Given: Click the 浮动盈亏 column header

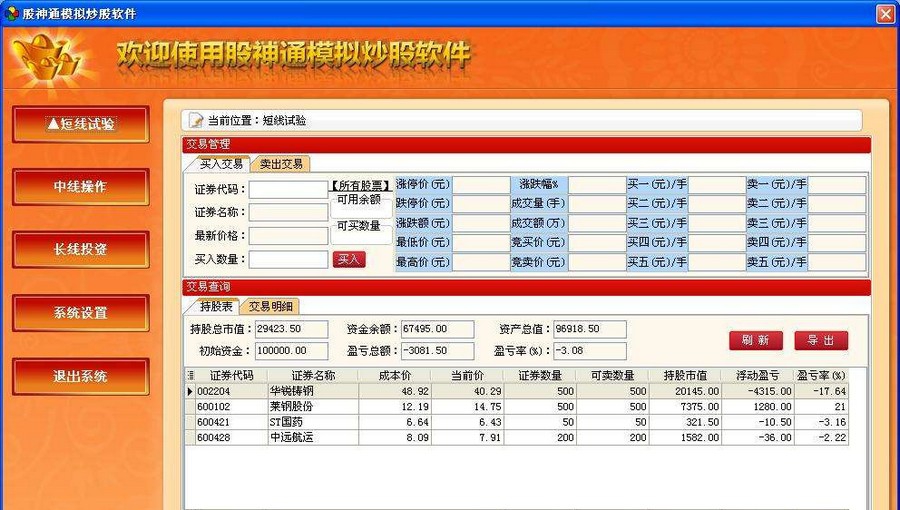Looking at the screenshot, I should pyautogui.click(x=758, y=375).
